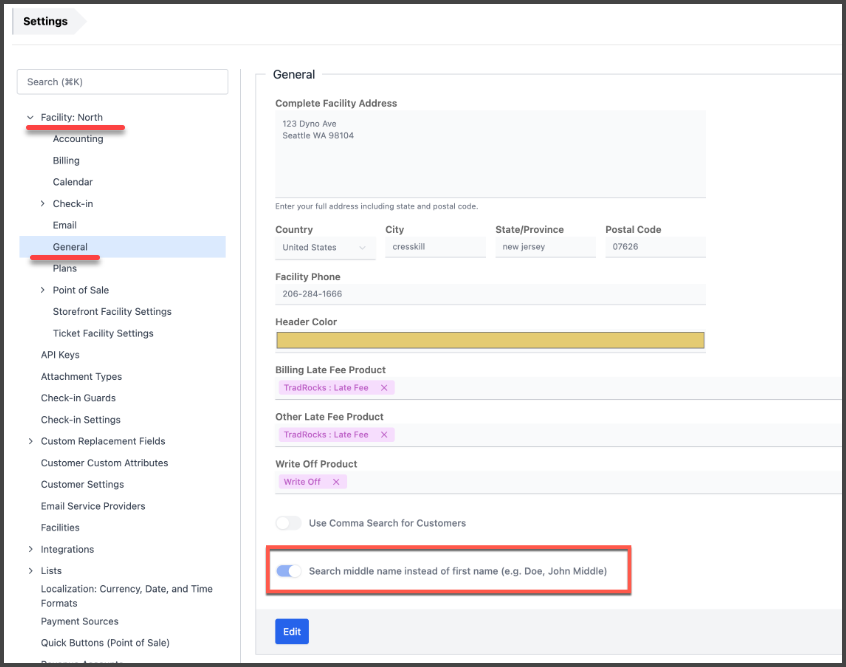Collapse the Facility: North tree section
This screenshot has height=667, width=846.
pyautogui.click(x=31, y=118)
